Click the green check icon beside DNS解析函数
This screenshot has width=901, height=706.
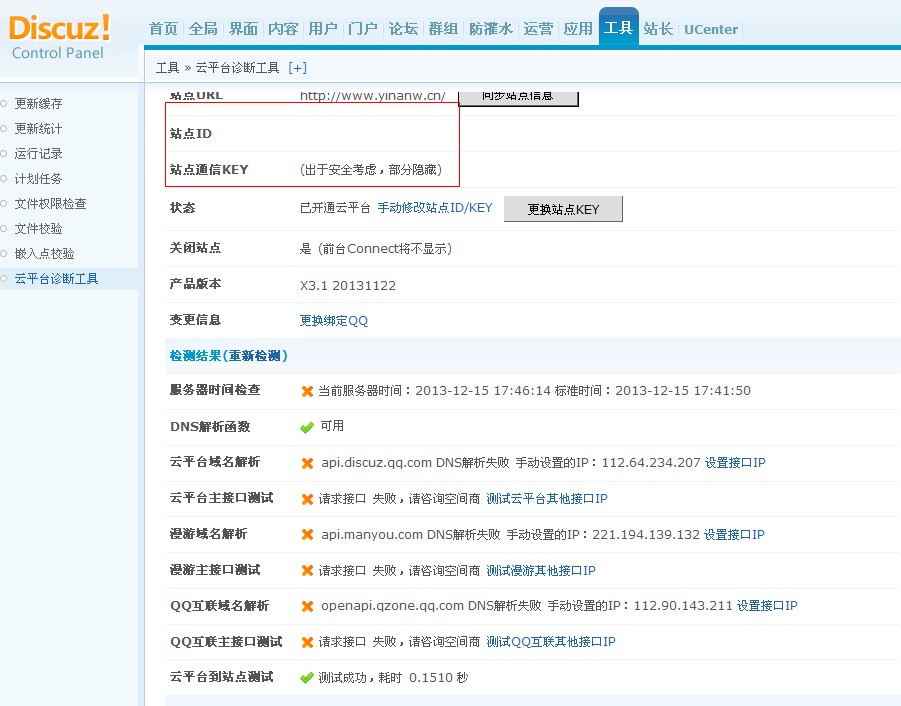(x=307, y=427)
